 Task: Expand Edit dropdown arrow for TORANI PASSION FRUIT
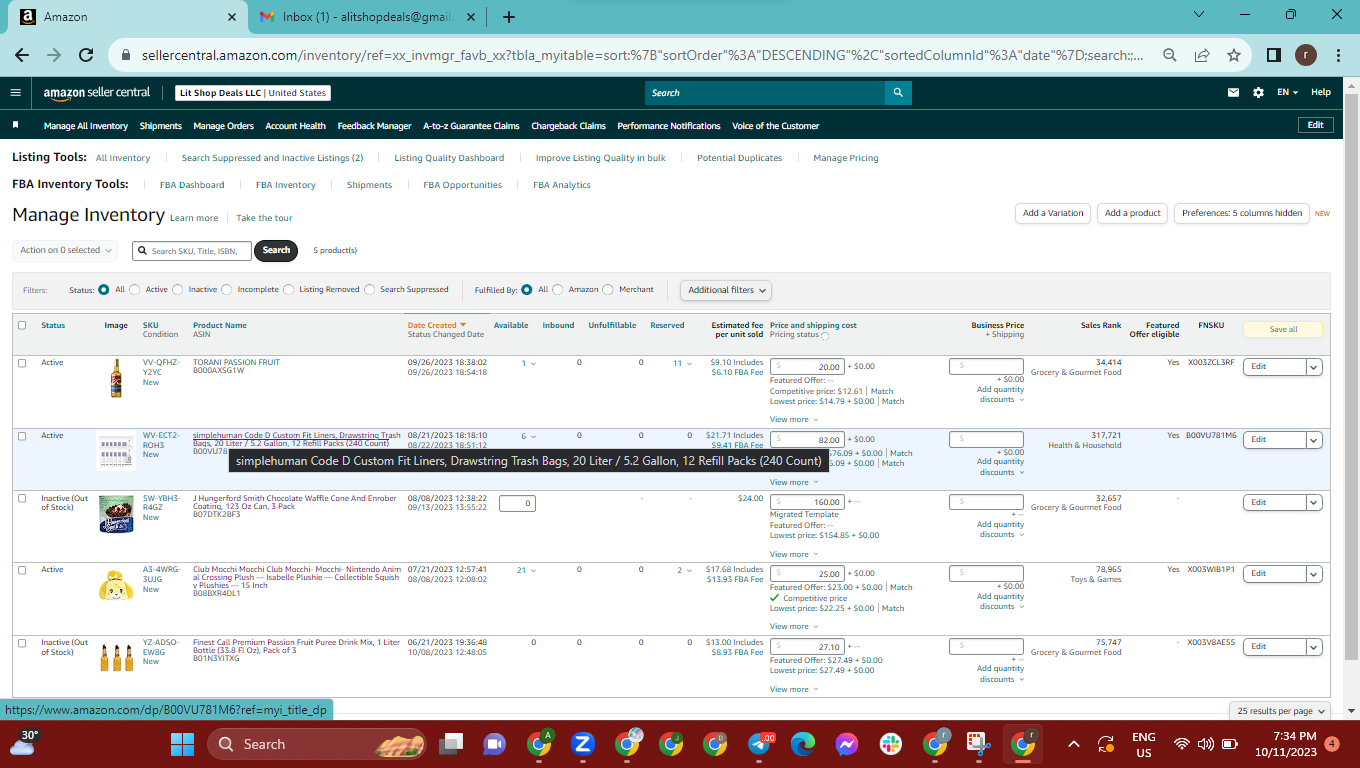[x=1314, y=367]
